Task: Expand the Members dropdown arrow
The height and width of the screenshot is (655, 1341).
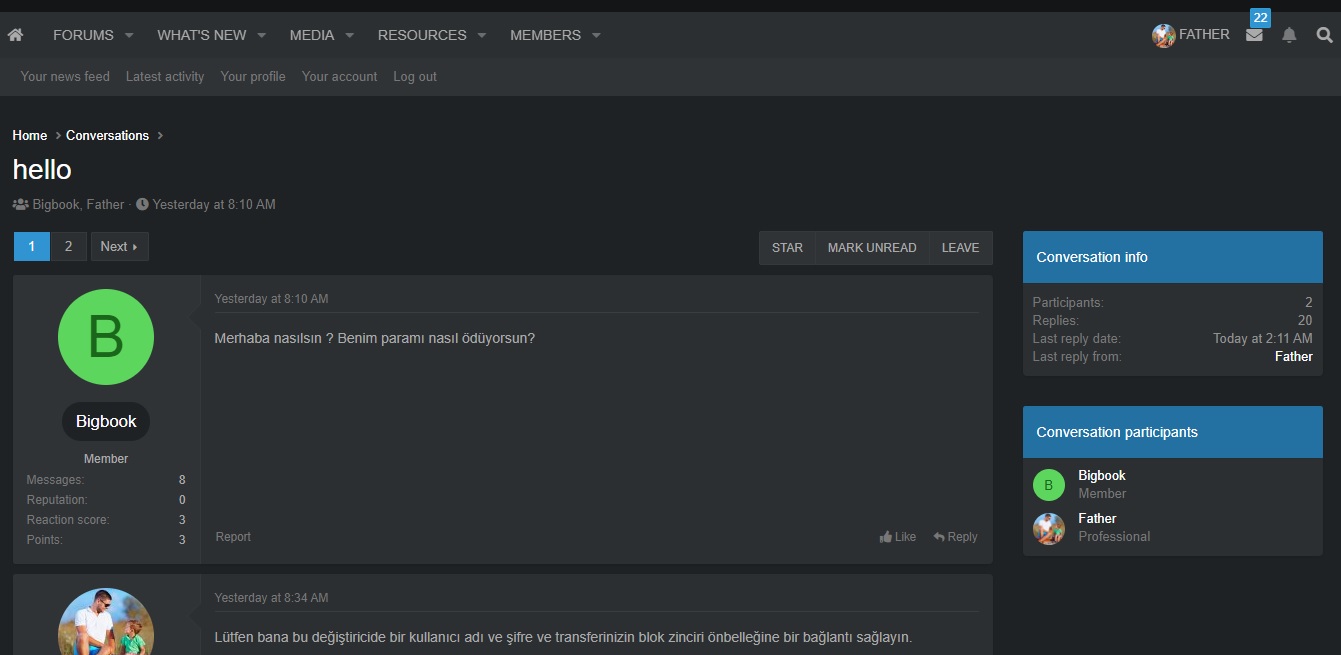Action: pyautogui.click(x=596, y=35)
